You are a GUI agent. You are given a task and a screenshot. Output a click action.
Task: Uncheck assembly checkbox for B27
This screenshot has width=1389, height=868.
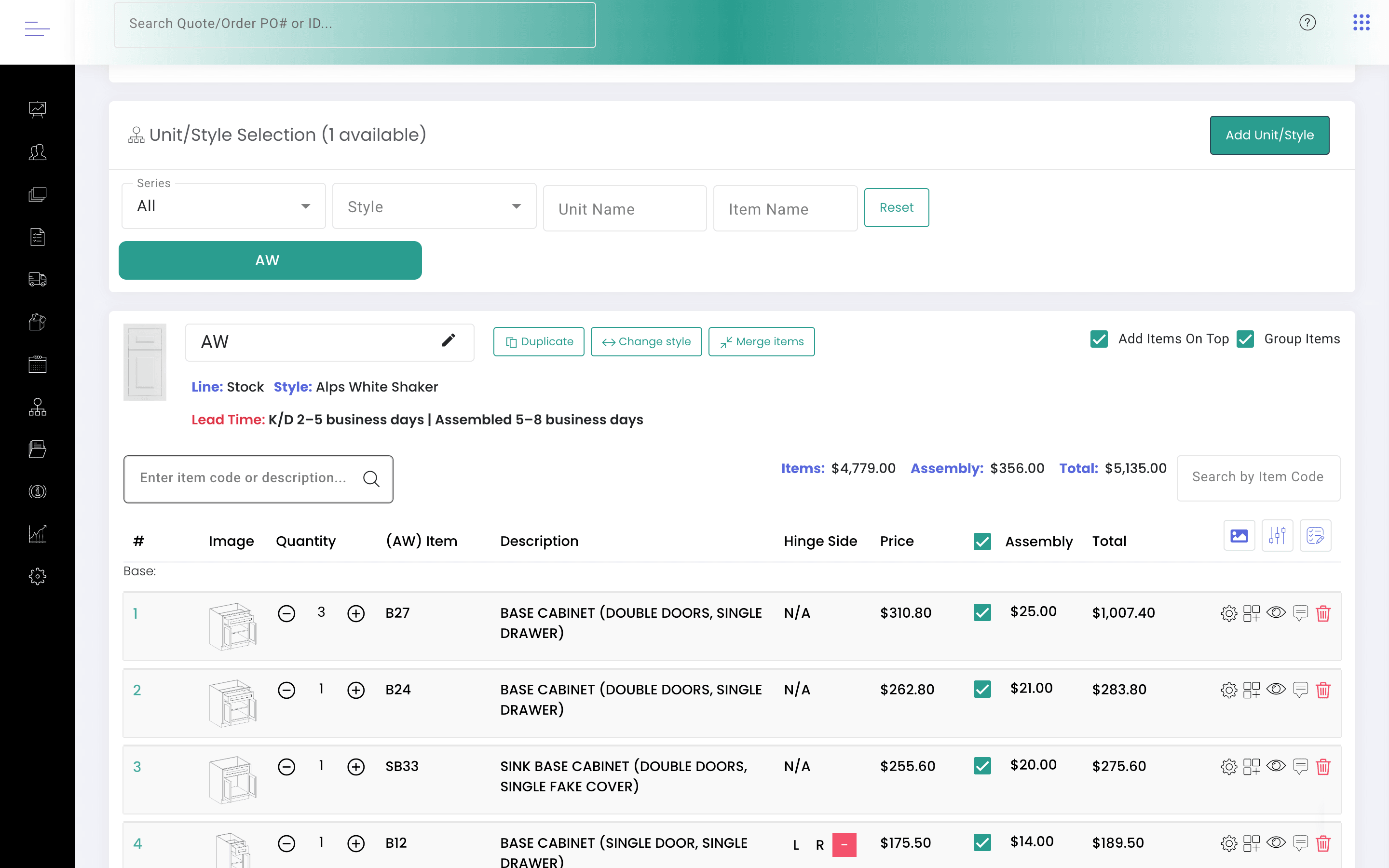[982, 612]
